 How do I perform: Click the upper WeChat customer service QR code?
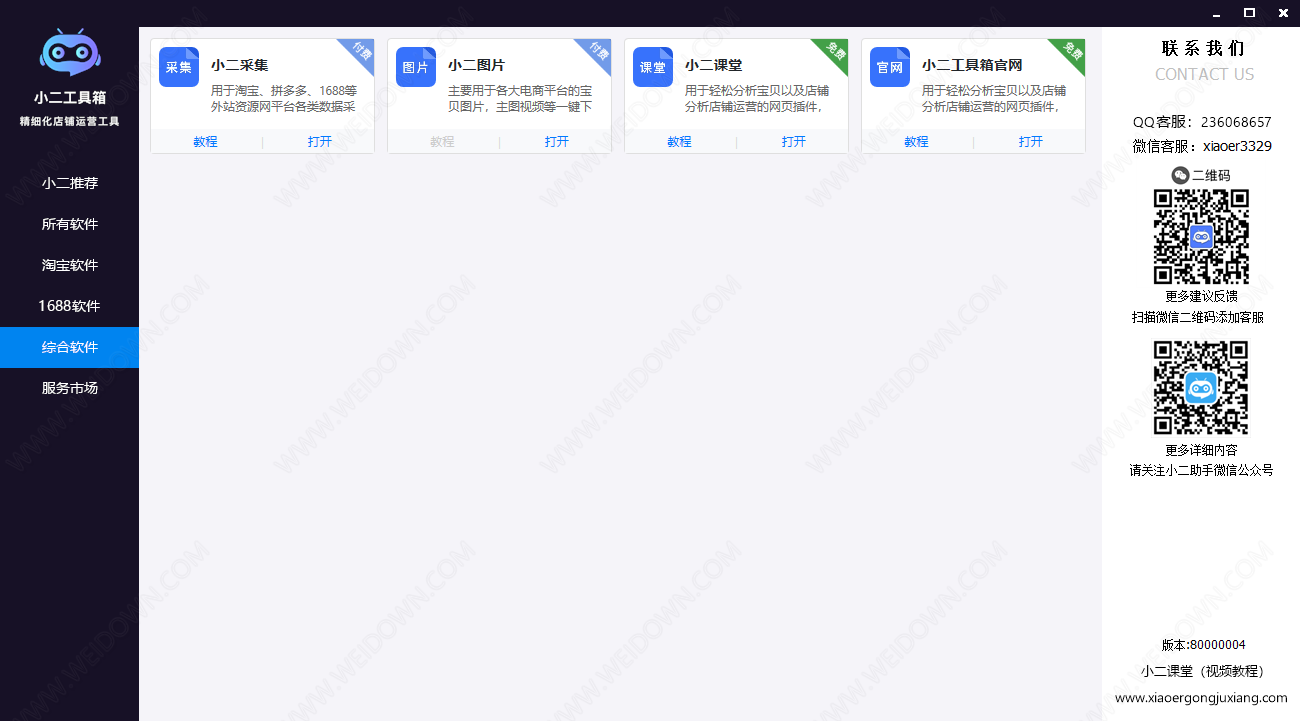pyautogui.click(x=1201, y=237)
